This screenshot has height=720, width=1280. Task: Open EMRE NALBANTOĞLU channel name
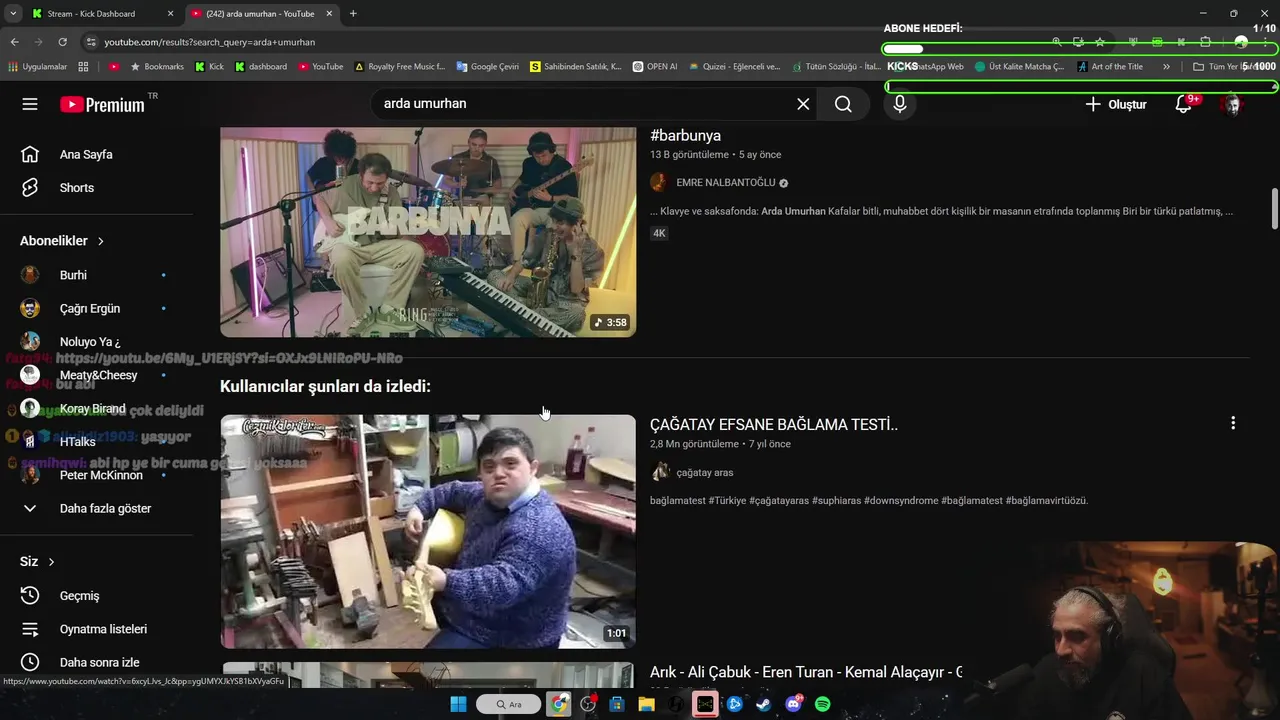(x=725, y=183)
